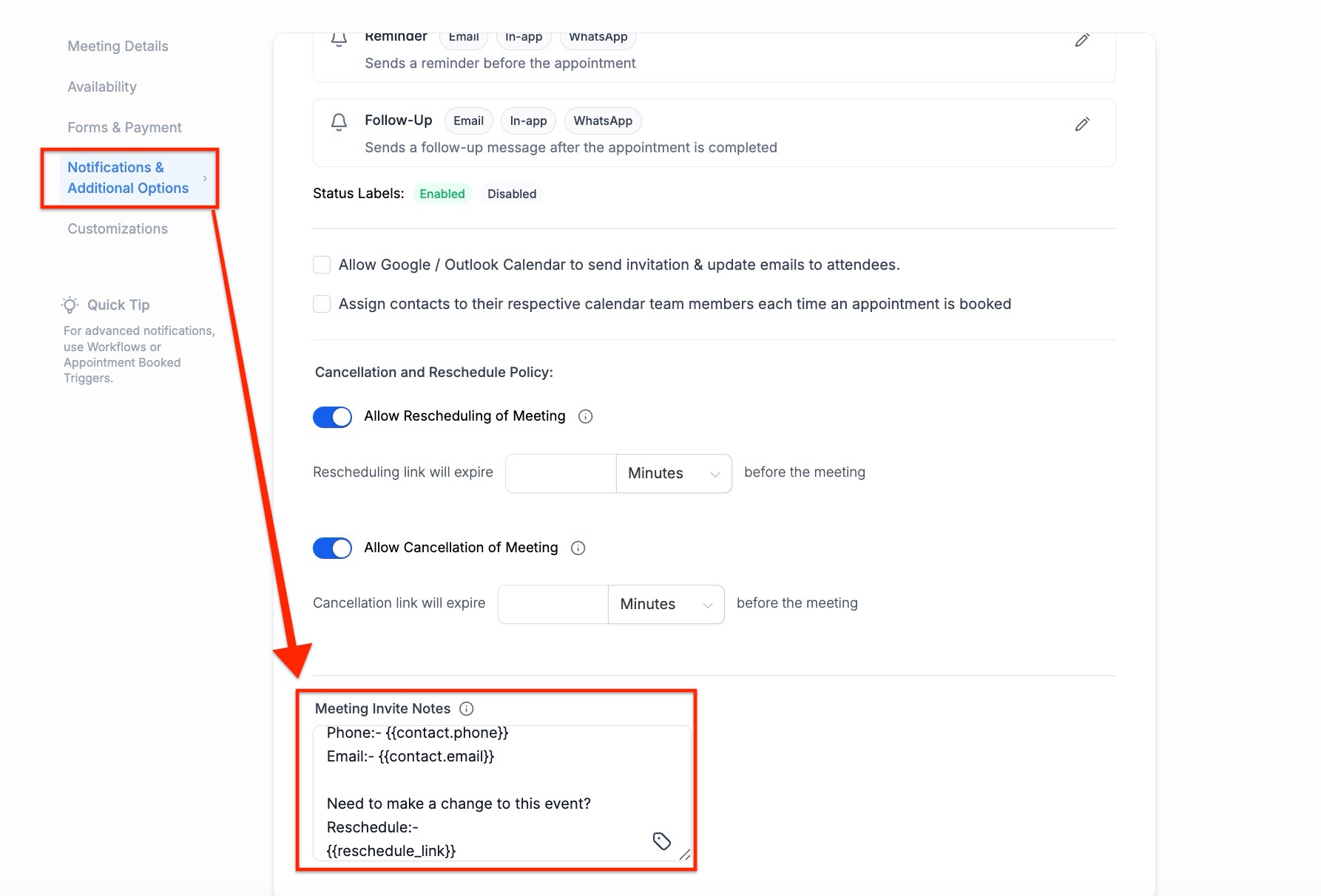Image resolution: width=1321 pixels, height=896 pixels.
Task: Open the rescheduling expiry Minutes dropdown
Action: pos(673,473)
